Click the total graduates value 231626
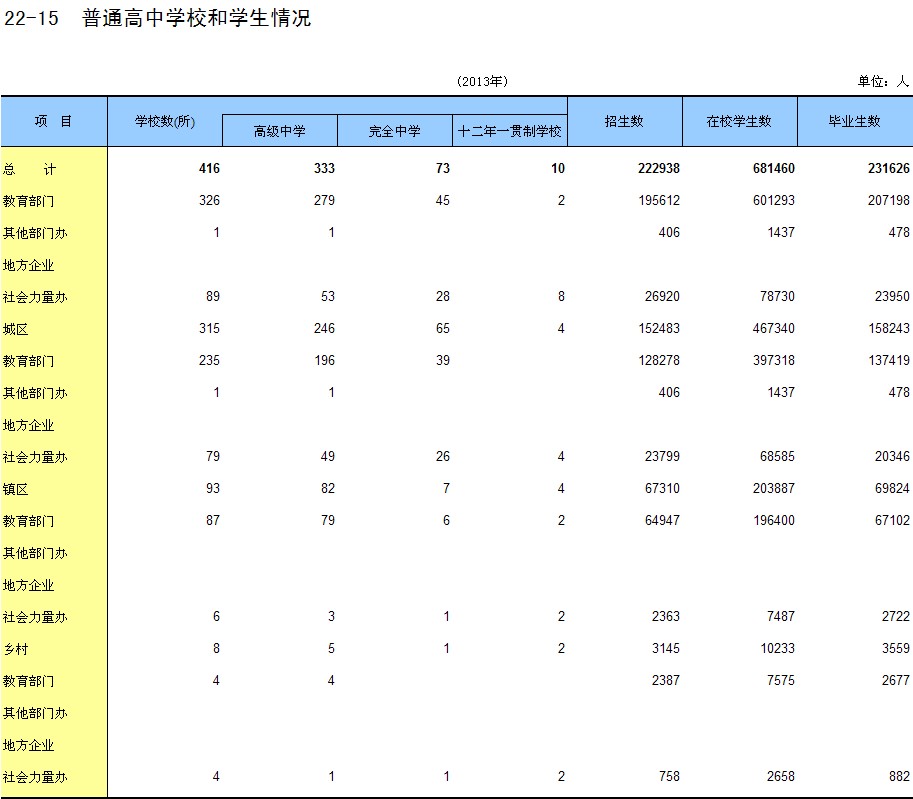 [889, 169]
